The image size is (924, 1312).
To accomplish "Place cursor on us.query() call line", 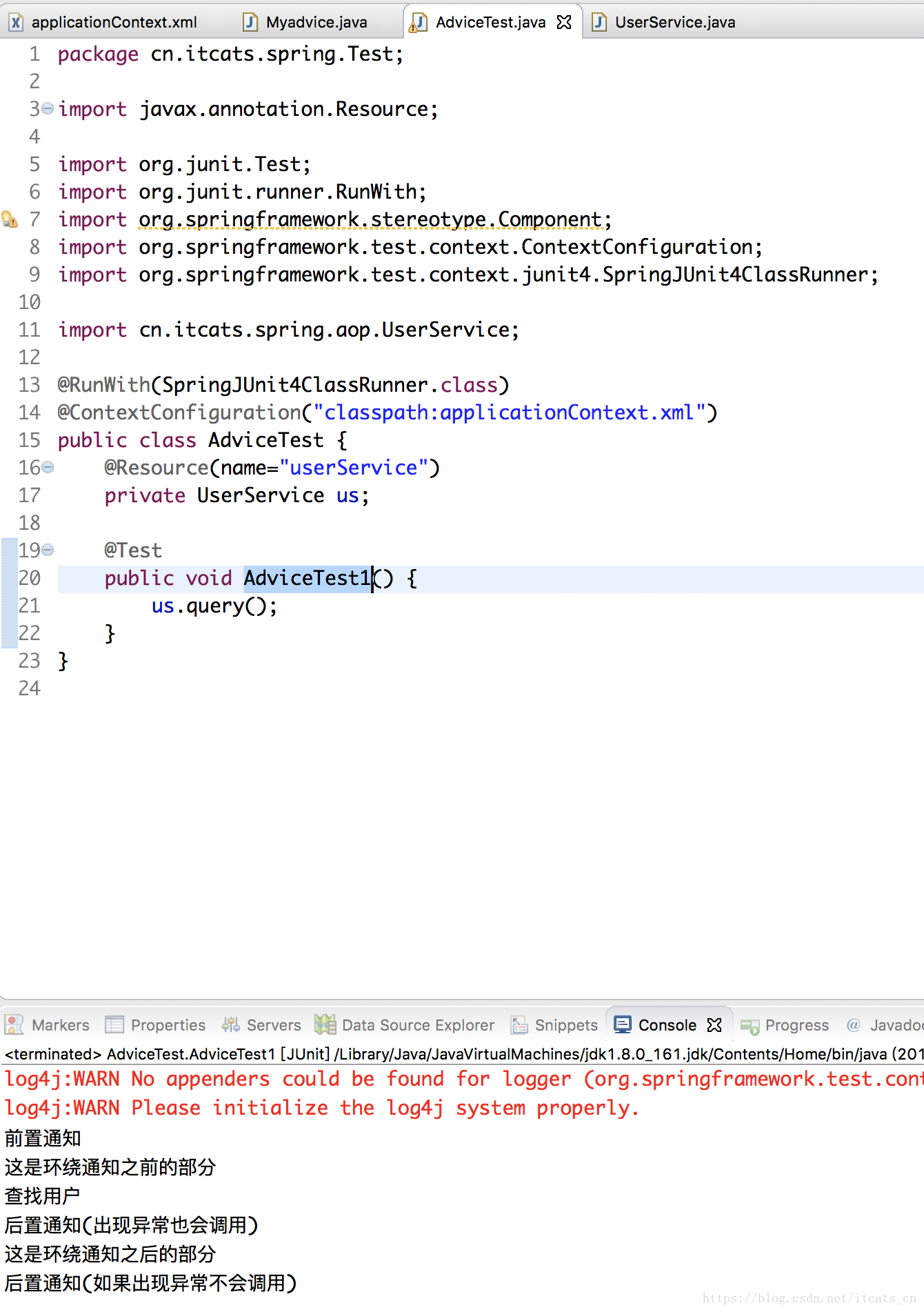I will pyautogui.click(x=214, y=606).
